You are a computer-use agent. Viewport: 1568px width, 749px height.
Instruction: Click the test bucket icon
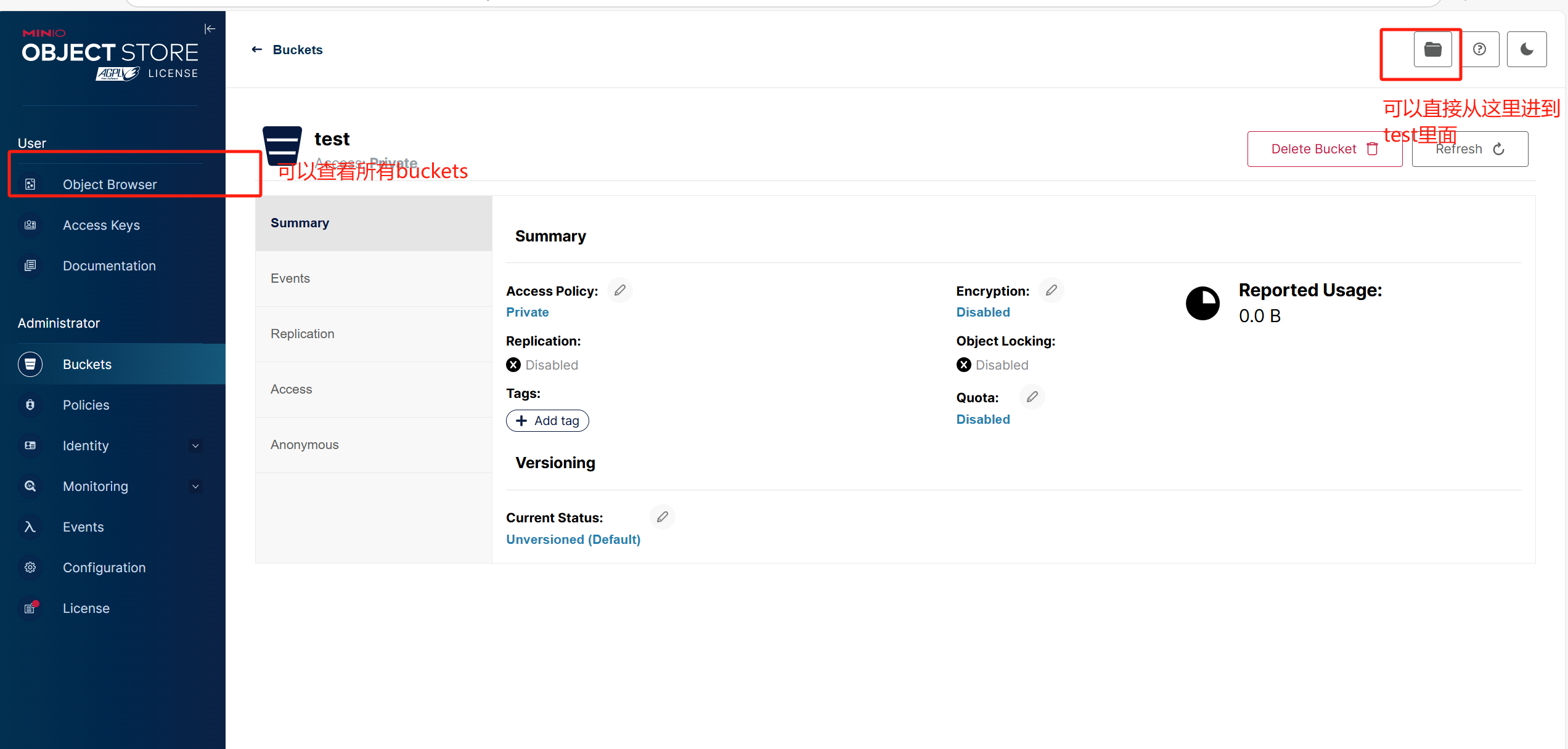[x=282, y=145]
